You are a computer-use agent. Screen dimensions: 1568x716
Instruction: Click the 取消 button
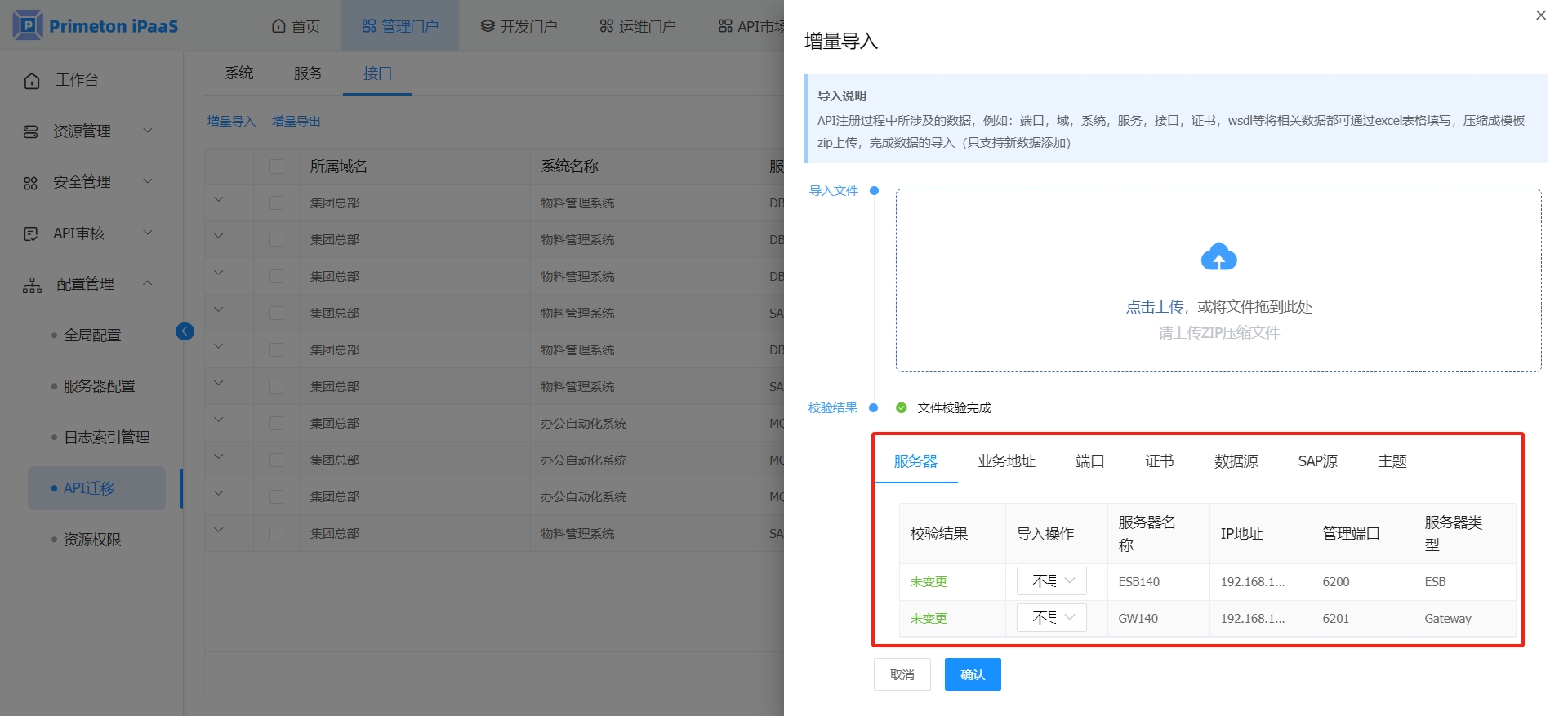coord(902,674)
